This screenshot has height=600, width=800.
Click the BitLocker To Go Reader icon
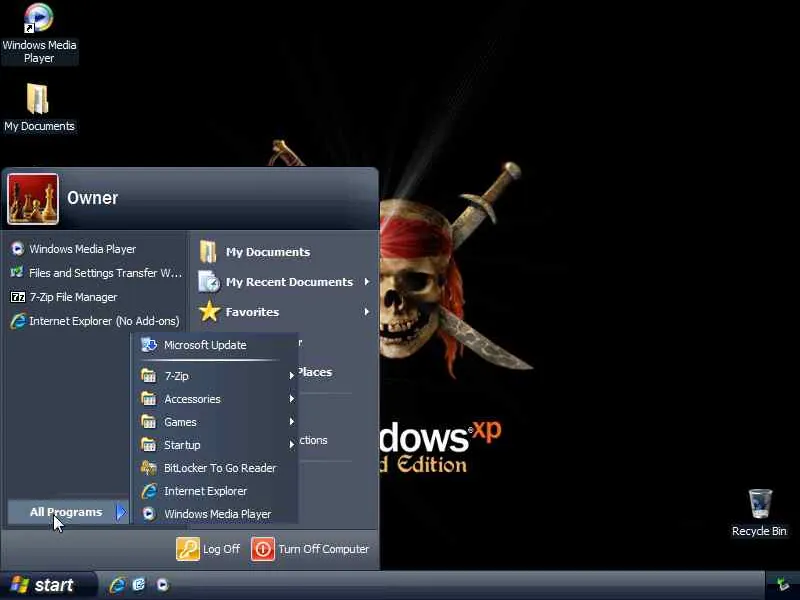pos(148,468)
